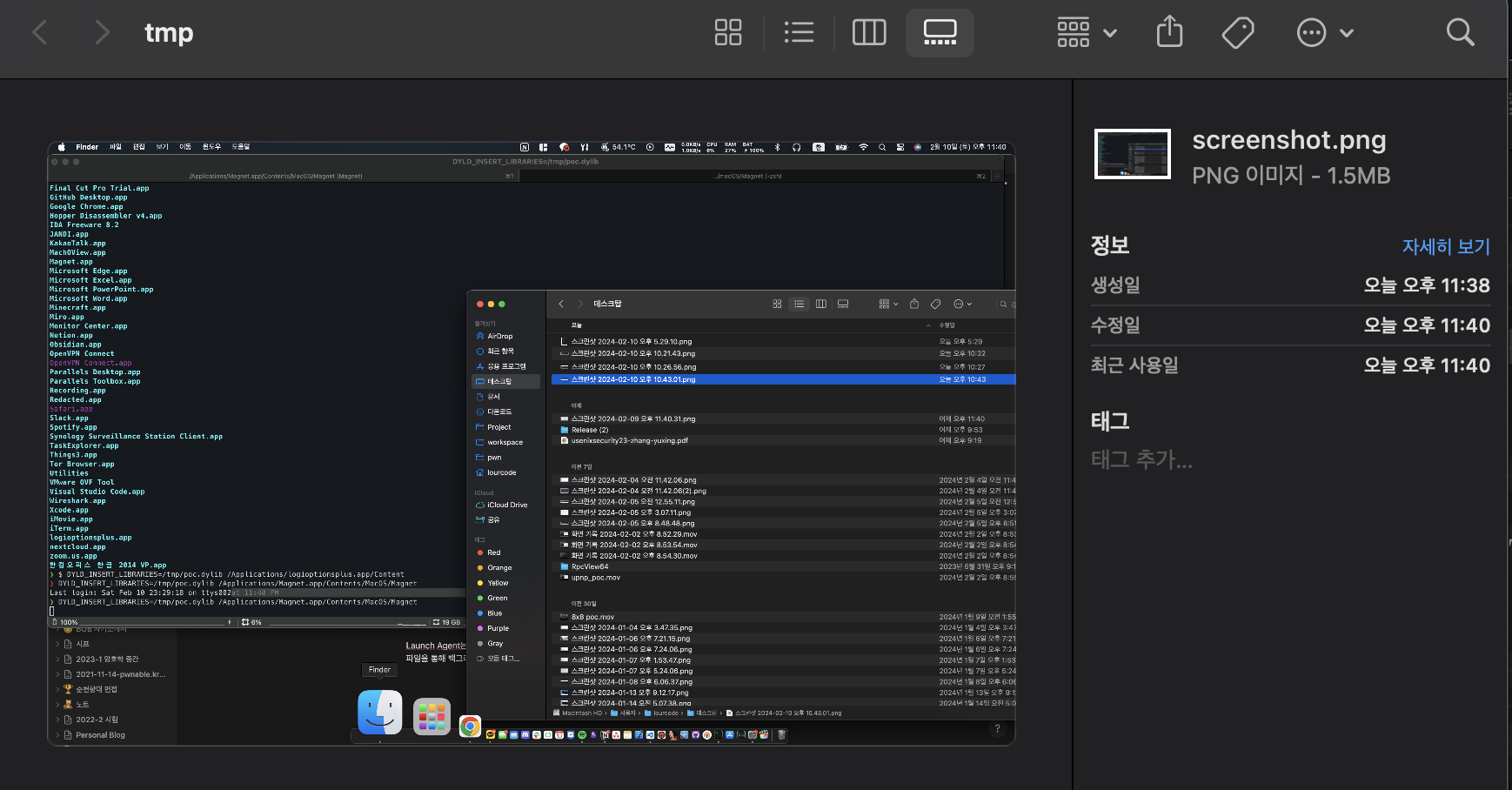
Task: Click the Chrome icon in preview dock
Action: (470, 726)
